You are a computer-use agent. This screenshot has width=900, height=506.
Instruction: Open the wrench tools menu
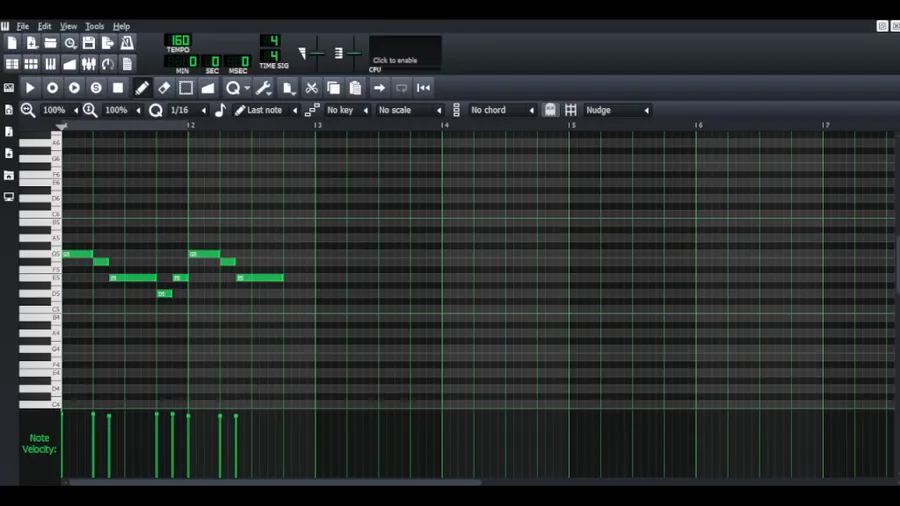click(x=263, y=88)
